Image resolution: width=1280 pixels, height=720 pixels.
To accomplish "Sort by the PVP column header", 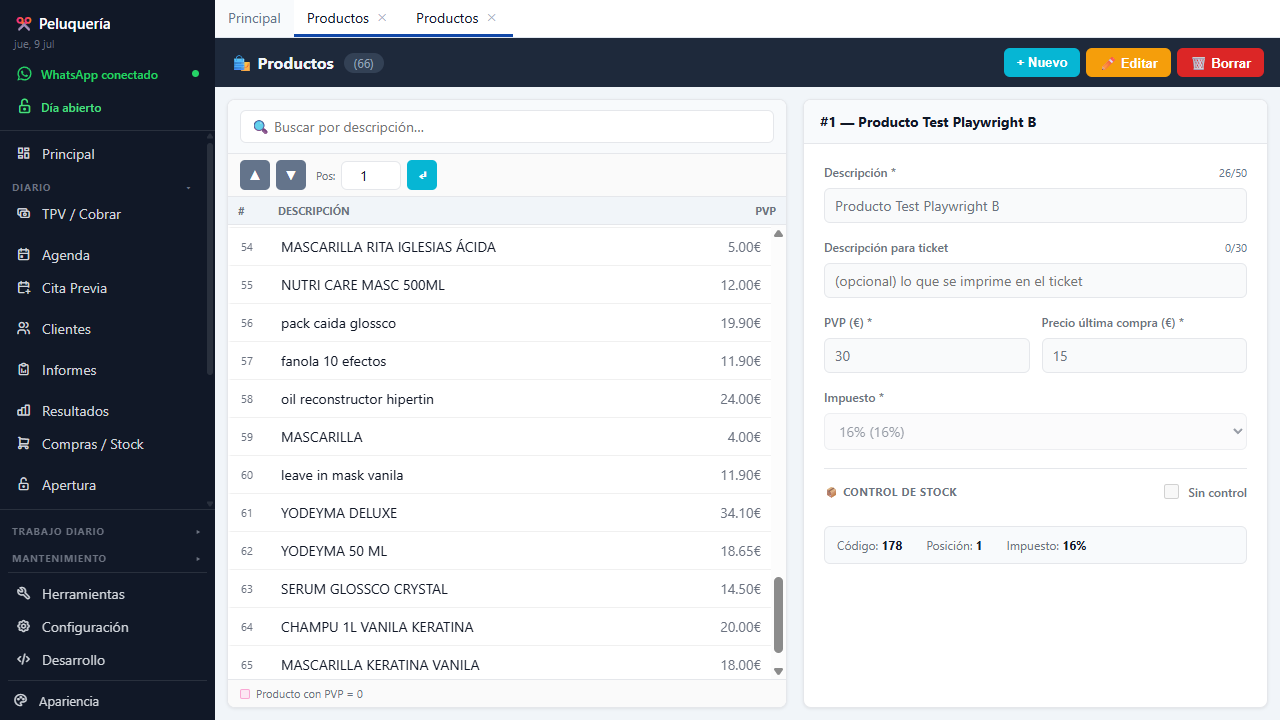I will click(765, 211).
